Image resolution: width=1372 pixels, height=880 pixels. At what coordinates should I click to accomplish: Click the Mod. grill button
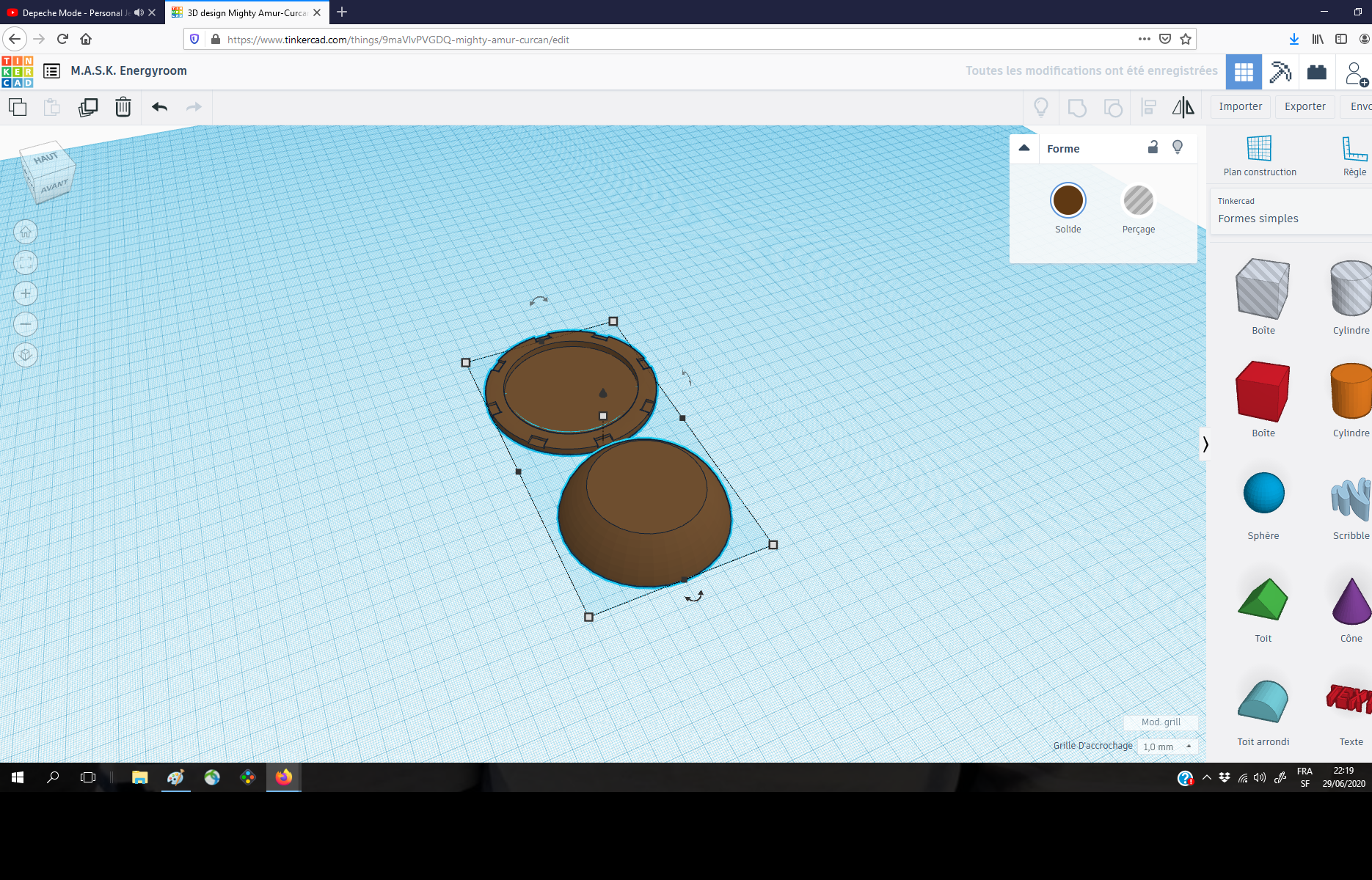(1161, 722)
